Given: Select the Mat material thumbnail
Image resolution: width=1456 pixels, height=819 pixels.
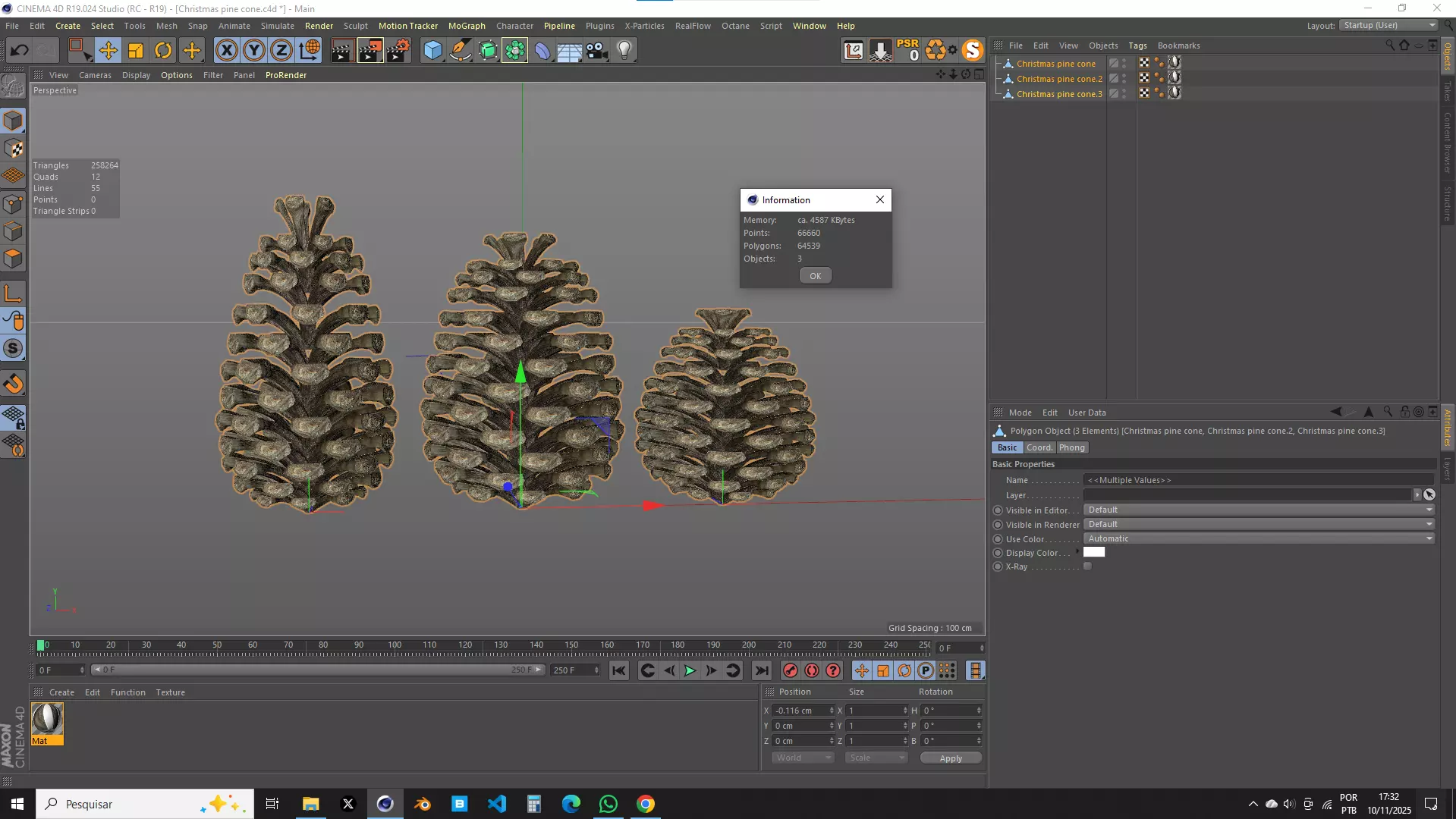Looking at the screenshot, I should (47, 723).
